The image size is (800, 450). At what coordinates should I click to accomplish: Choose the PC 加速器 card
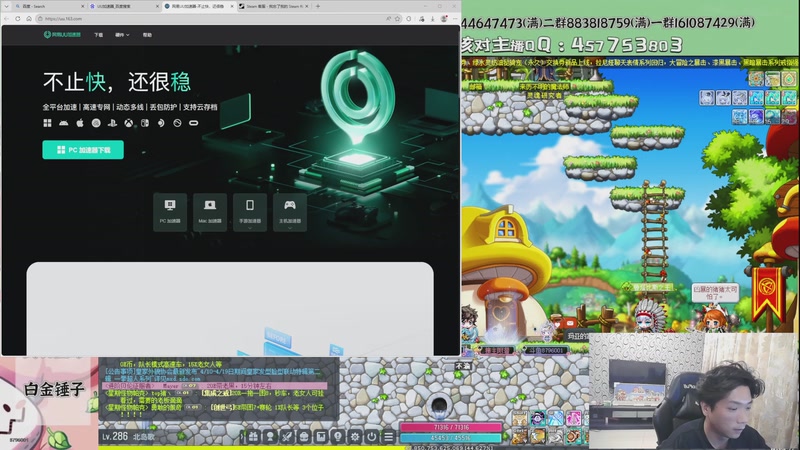[x=170, y=212]
